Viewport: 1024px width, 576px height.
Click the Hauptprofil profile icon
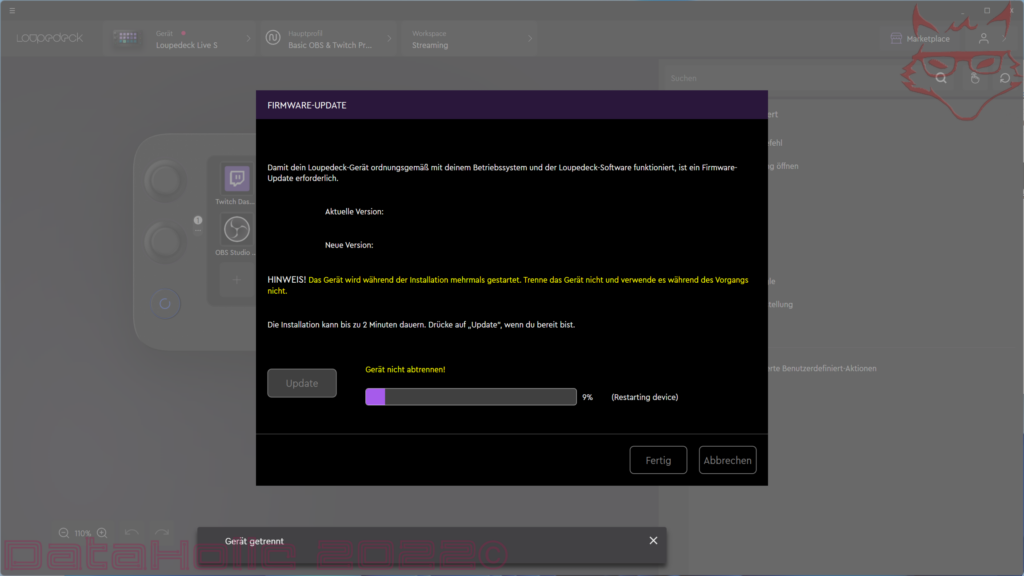pyautogui.click(x=273, y=38)
